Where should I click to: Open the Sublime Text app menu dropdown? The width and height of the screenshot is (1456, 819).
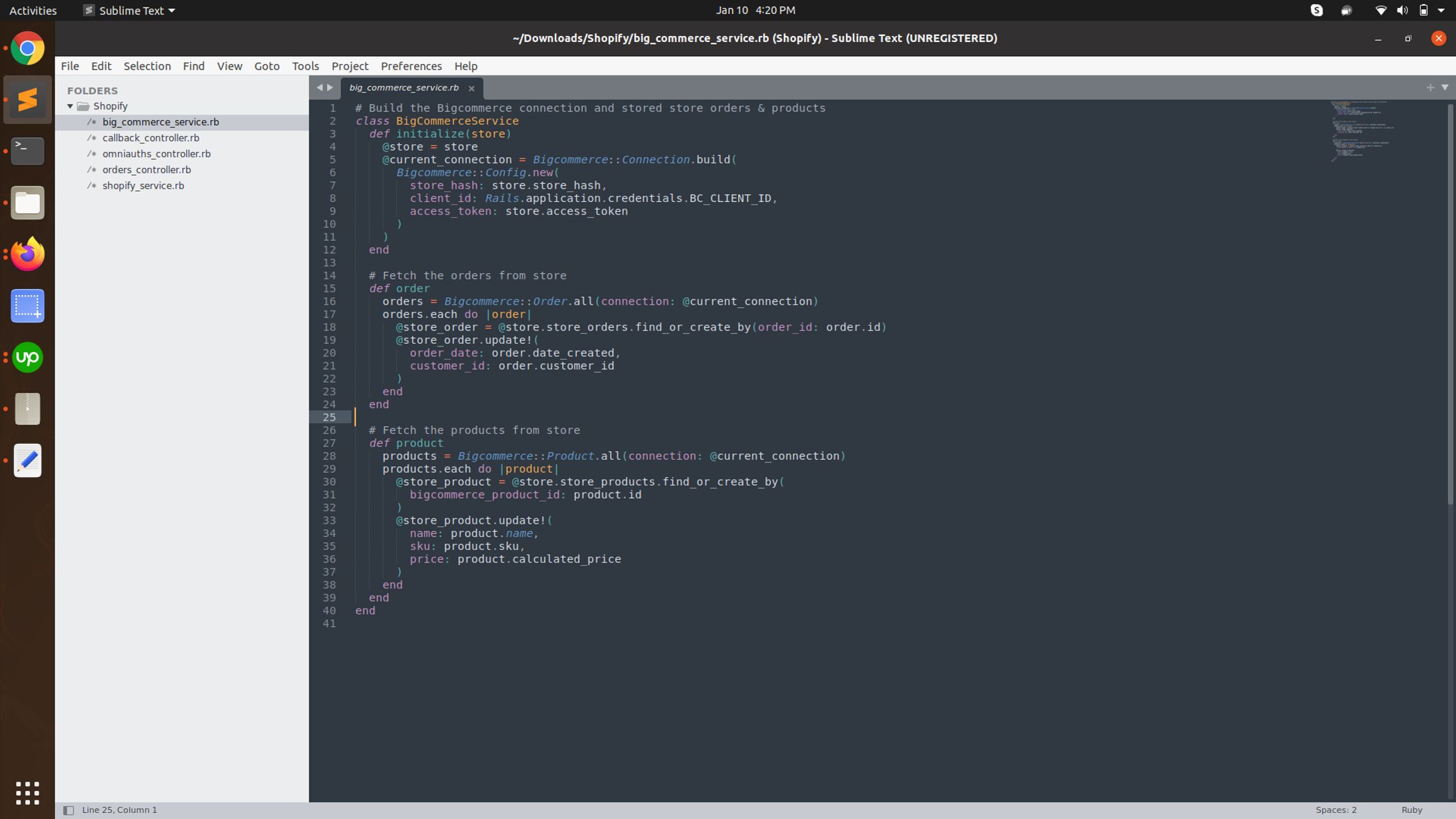coord(129,10)
